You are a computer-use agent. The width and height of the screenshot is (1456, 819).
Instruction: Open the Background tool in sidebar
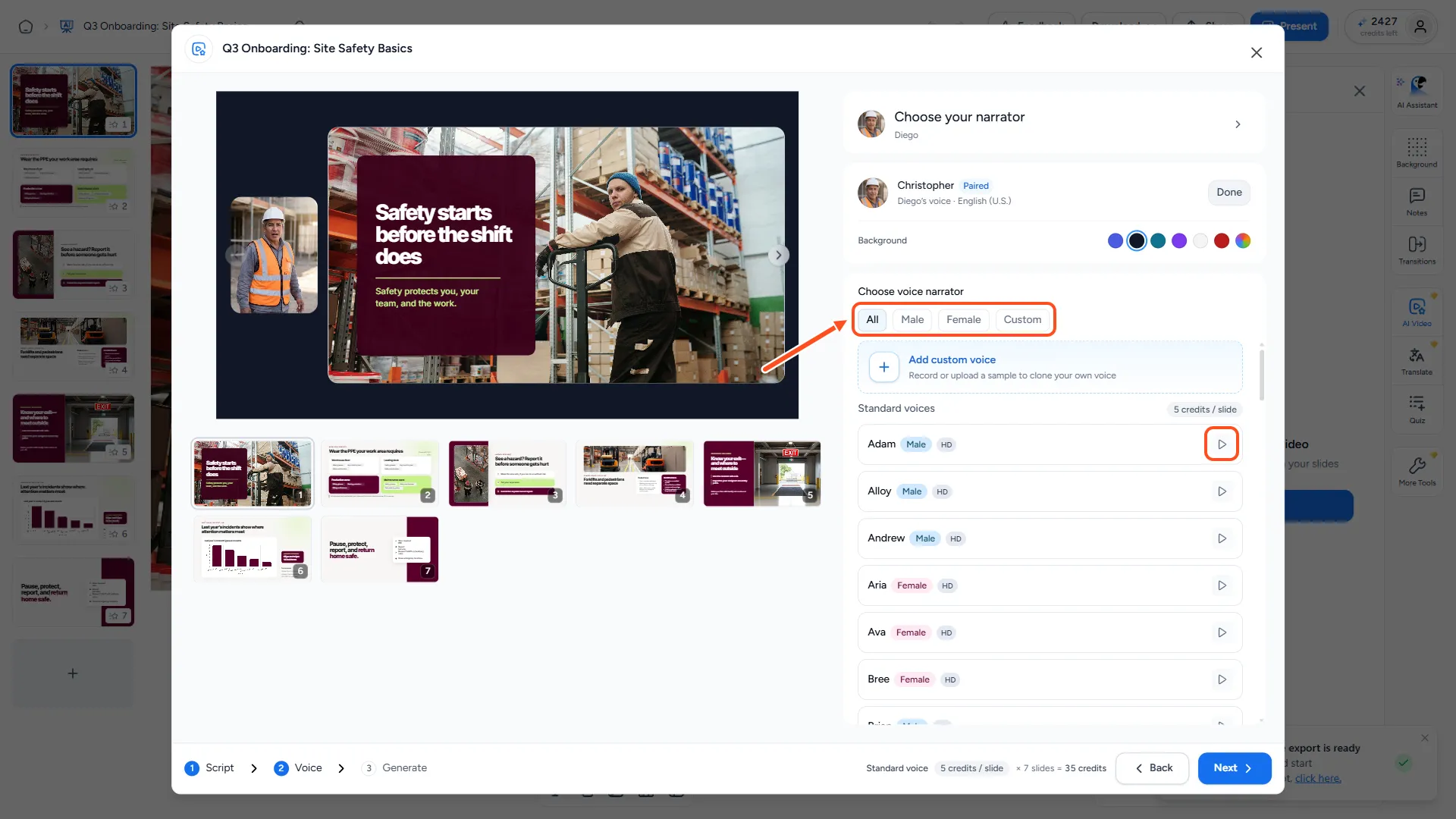pos(1417,152)
